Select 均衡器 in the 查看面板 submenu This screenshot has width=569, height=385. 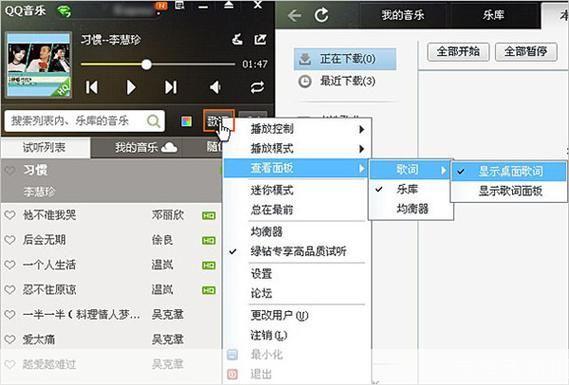click(411, 209)
